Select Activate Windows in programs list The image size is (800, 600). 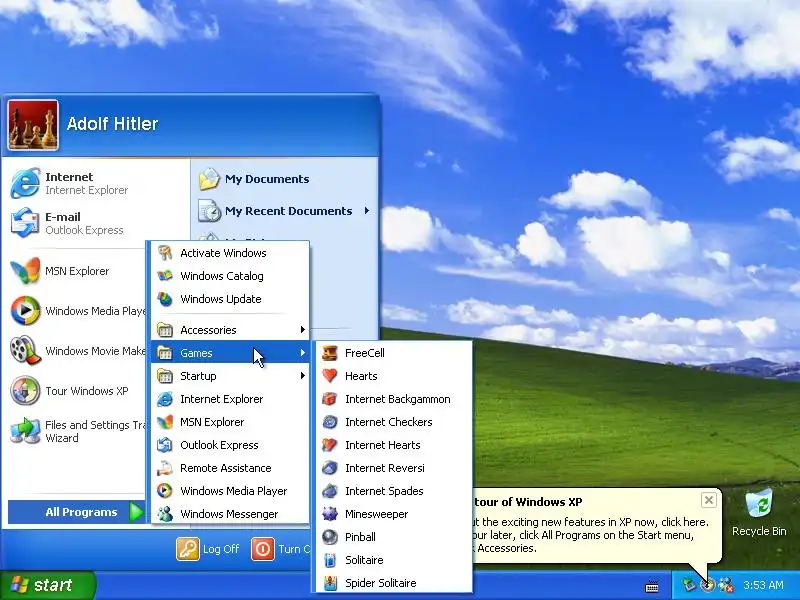[x=230, y=253]
